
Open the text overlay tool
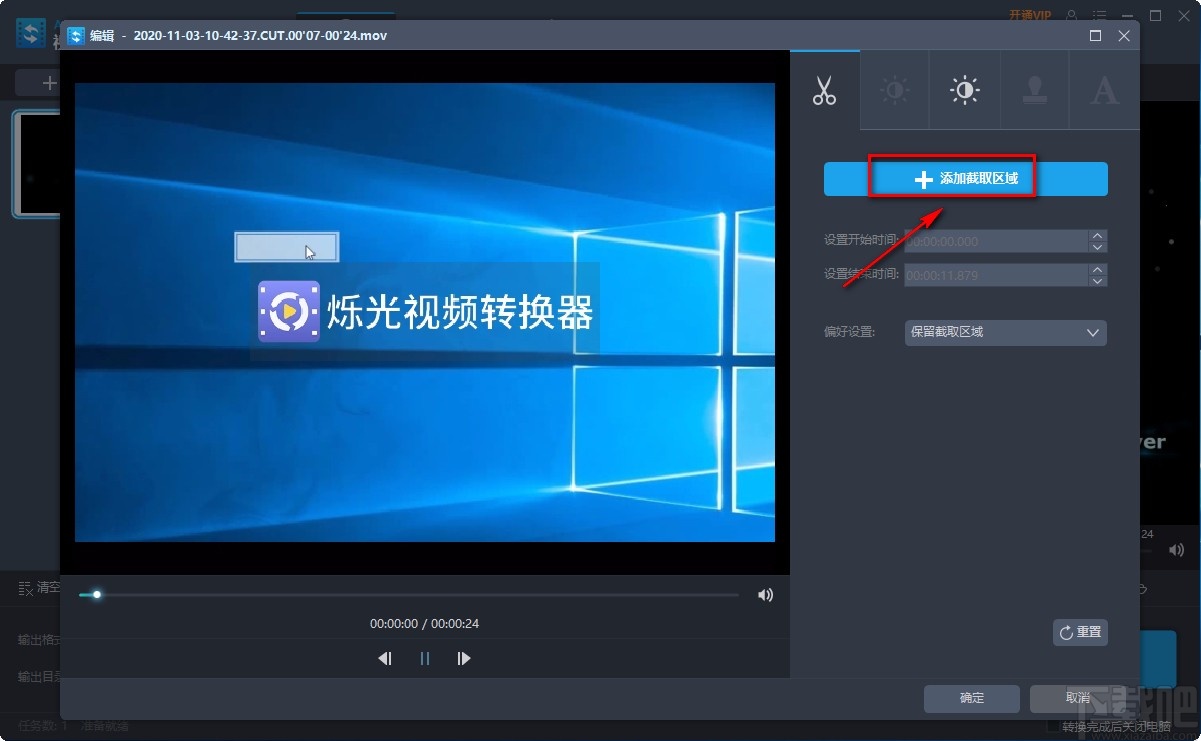click(x=1104, y=90)
